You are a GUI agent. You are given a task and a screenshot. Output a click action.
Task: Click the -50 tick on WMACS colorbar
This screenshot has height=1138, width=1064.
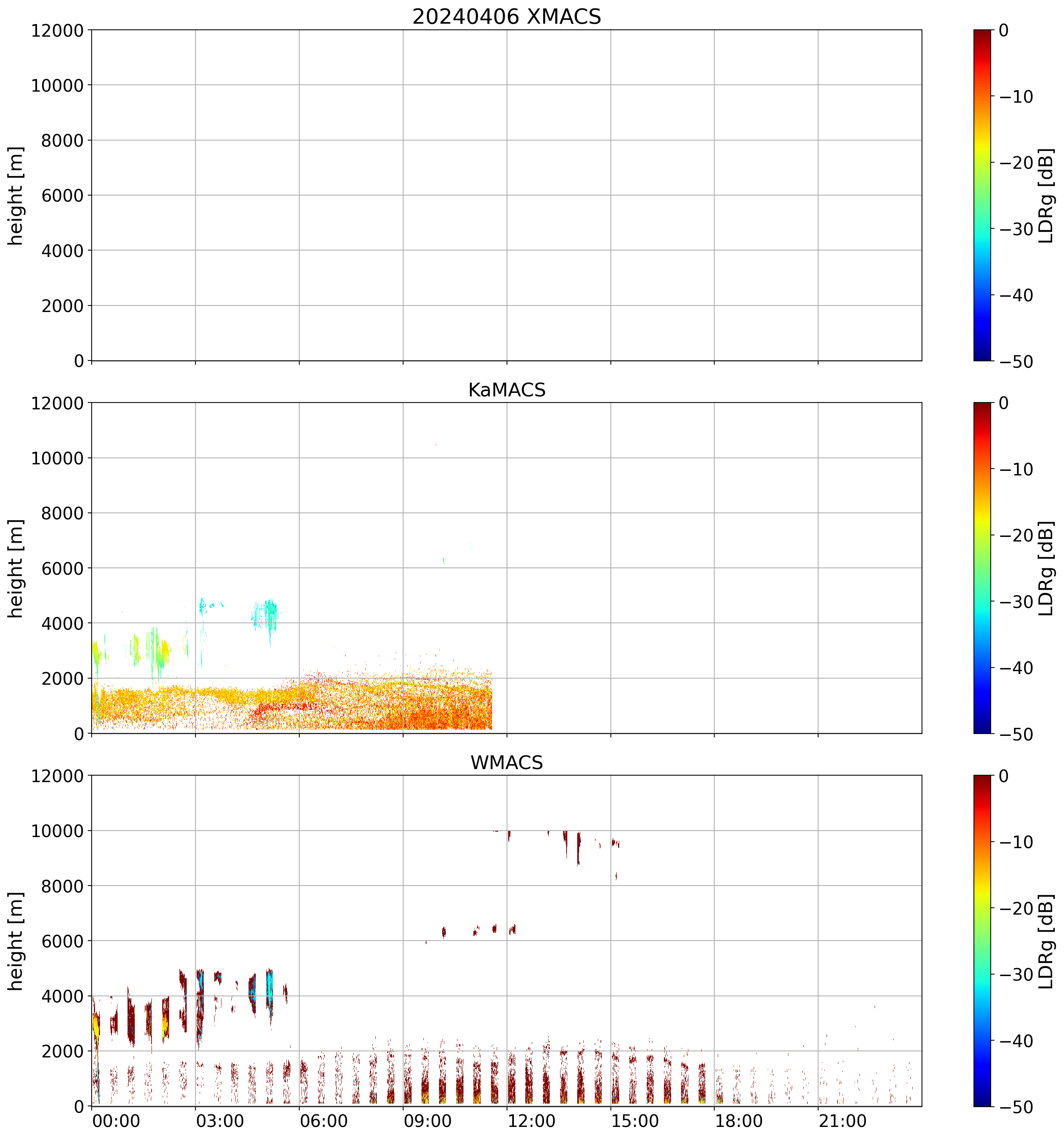pos(1016,1108)
